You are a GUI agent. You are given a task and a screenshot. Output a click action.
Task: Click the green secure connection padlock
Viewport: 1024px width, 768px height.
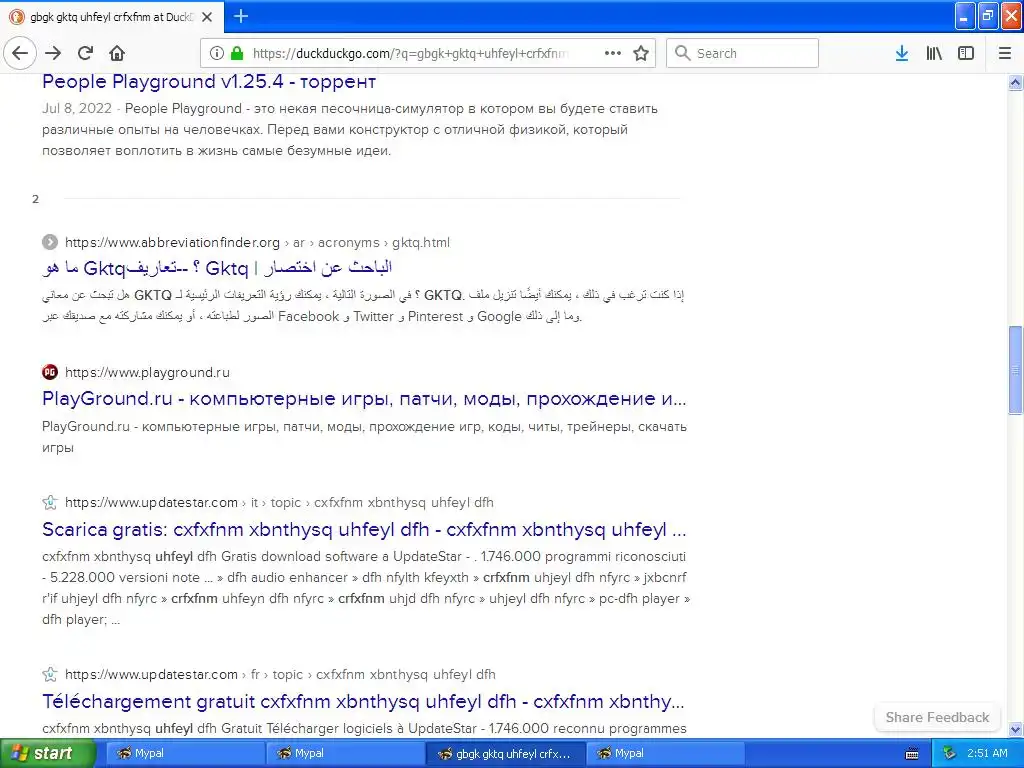(237, 53)
